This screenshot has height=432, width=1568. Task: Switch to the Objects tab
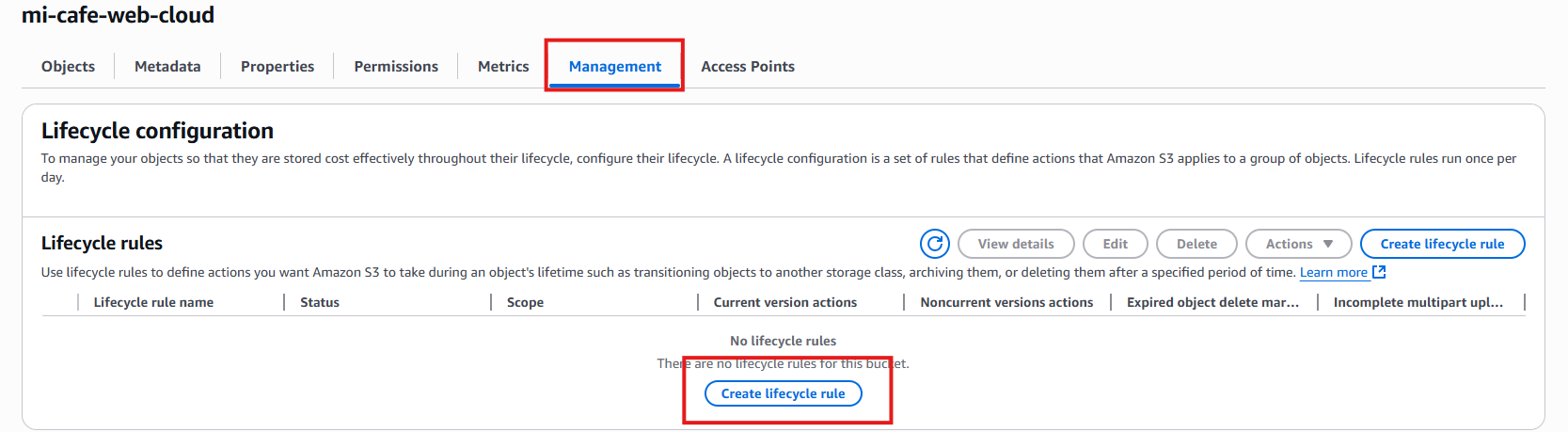coord(68,66)
